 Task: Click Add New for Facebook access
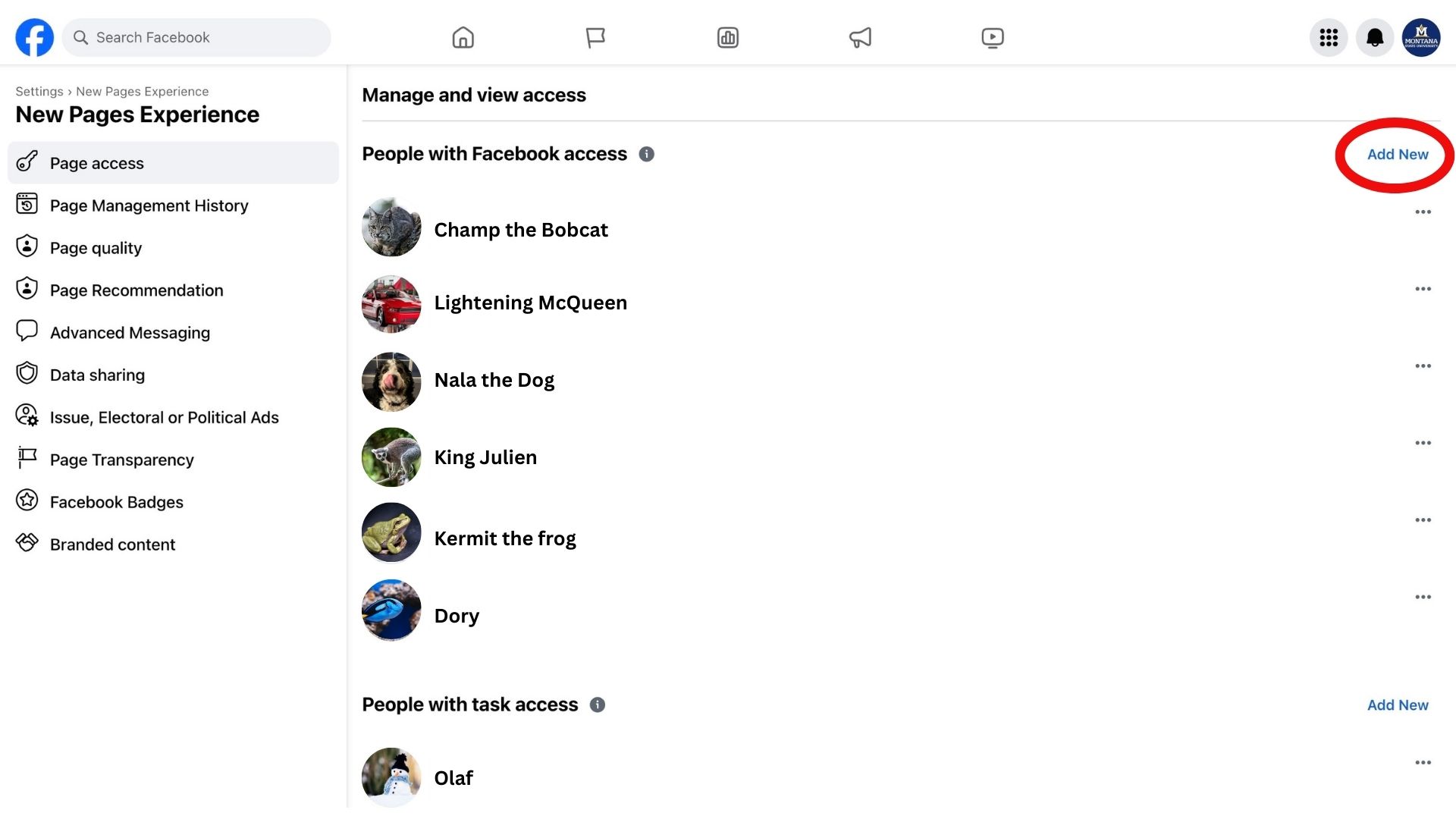tap(1397, 153)
